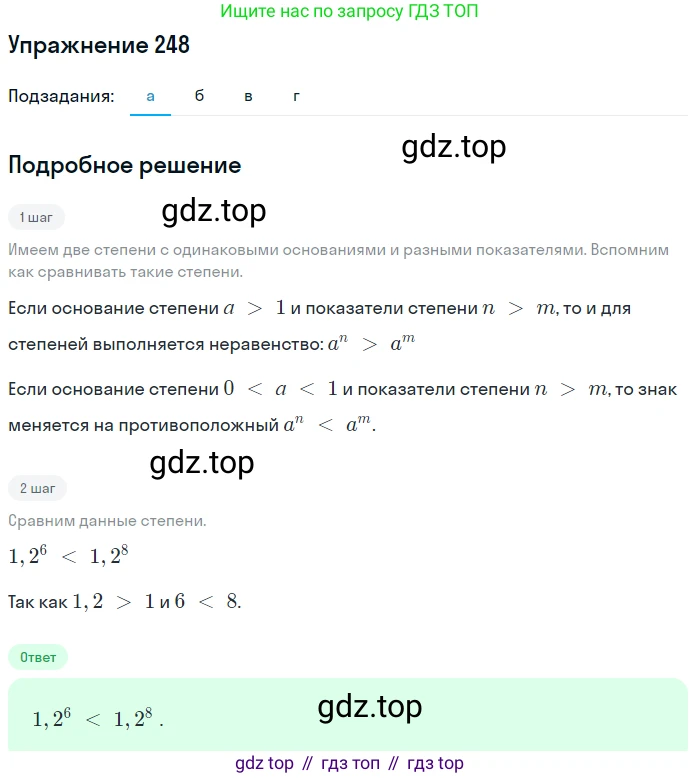Image resolution: width=700 pixels, height=778 pixels.
Task: Click the 'Сравним данные степени.' text
Action: click(107, 521)
